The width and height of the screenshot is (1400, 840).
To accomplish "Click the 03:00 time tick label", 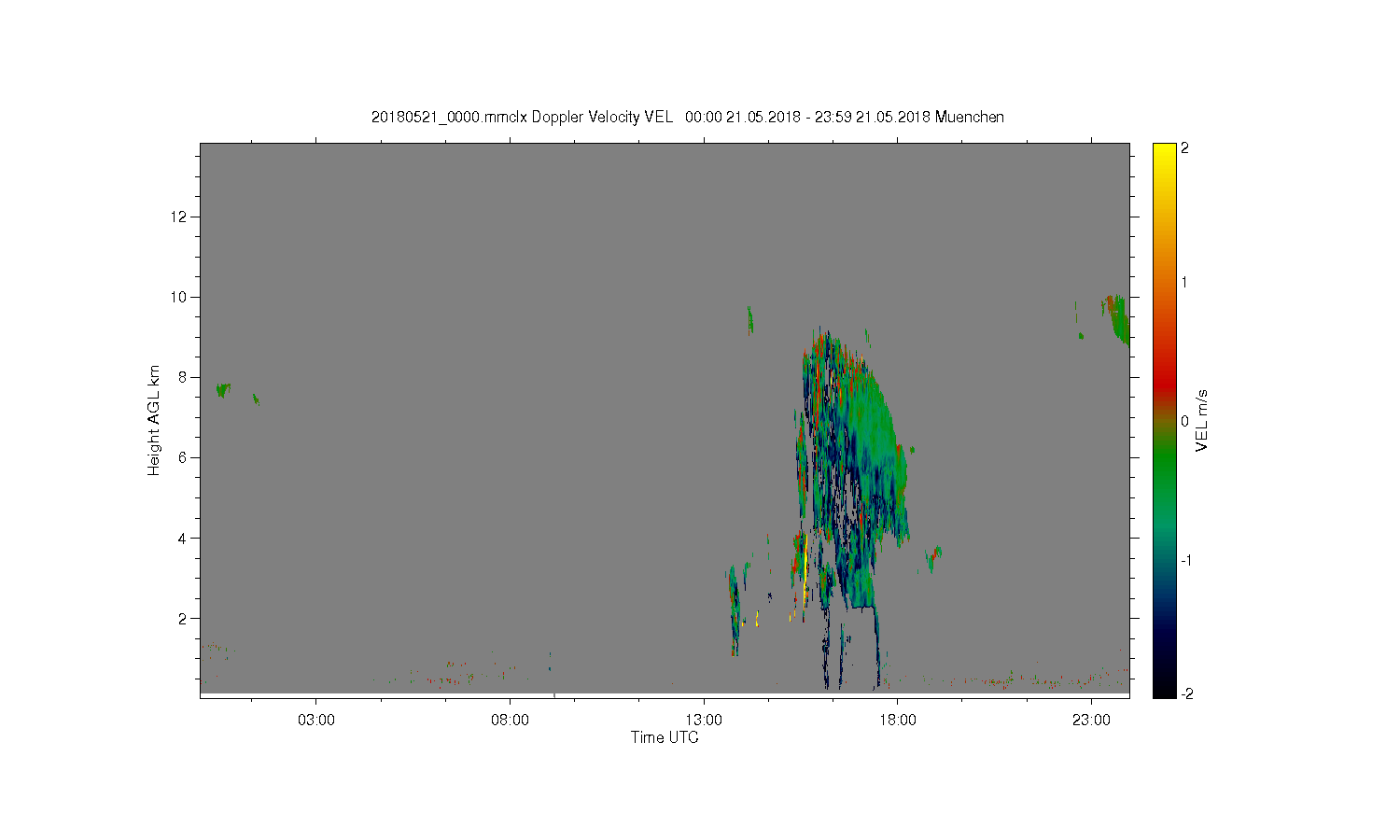I will 316,720.
